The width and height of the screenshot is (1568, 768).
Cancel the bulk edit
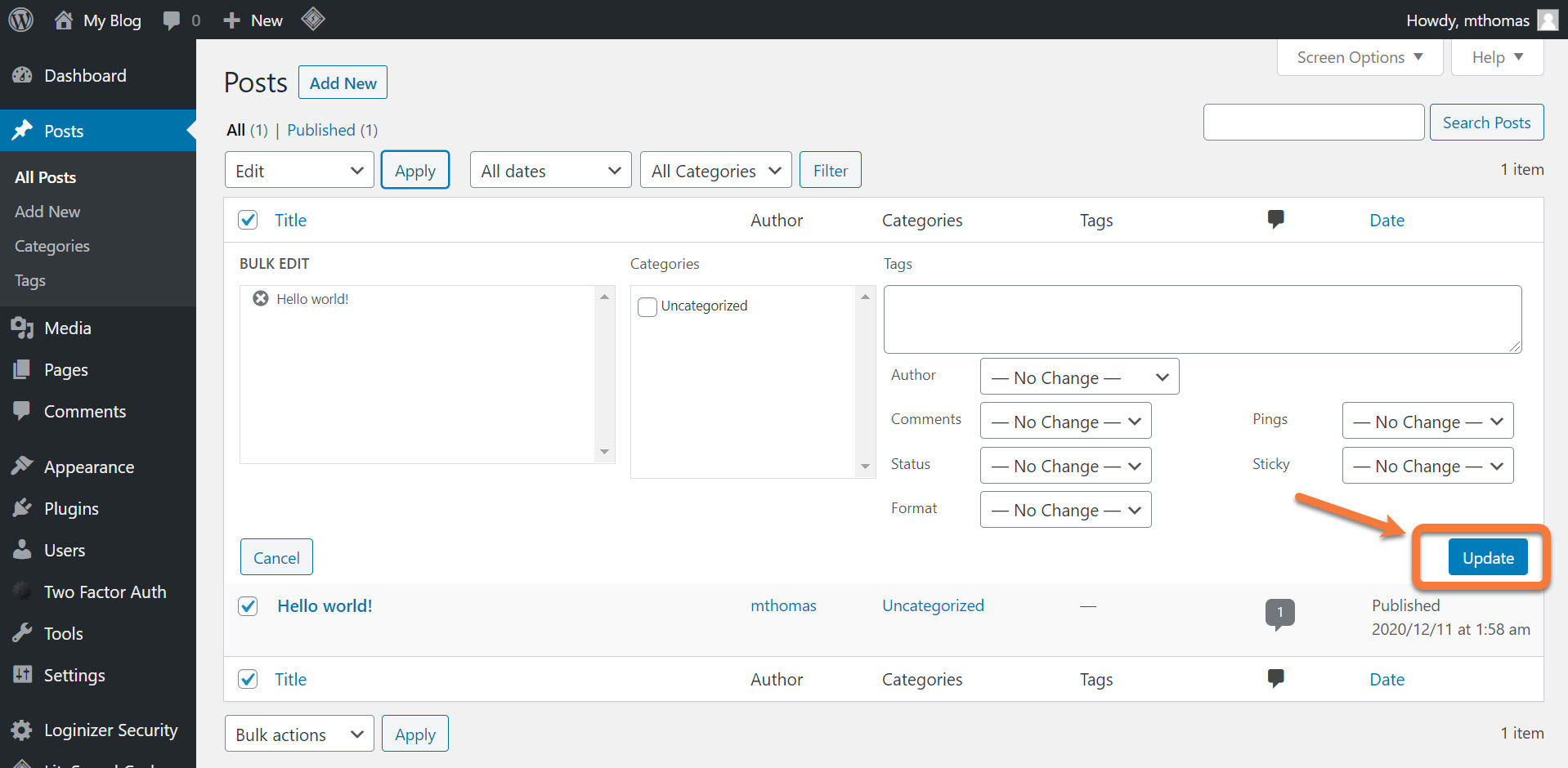(x=276, y=556)
